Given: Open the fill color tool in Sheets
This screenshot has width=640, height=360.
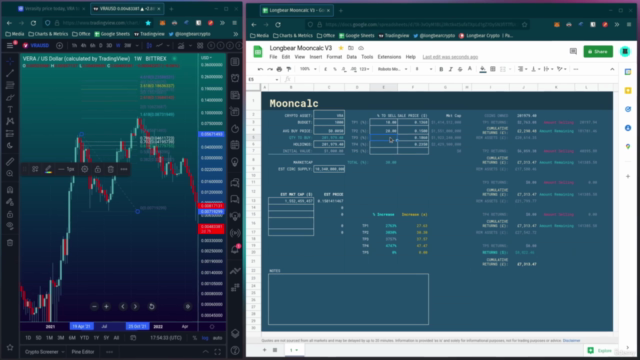Looking at the screenshot, I should [x=483, y=69].
